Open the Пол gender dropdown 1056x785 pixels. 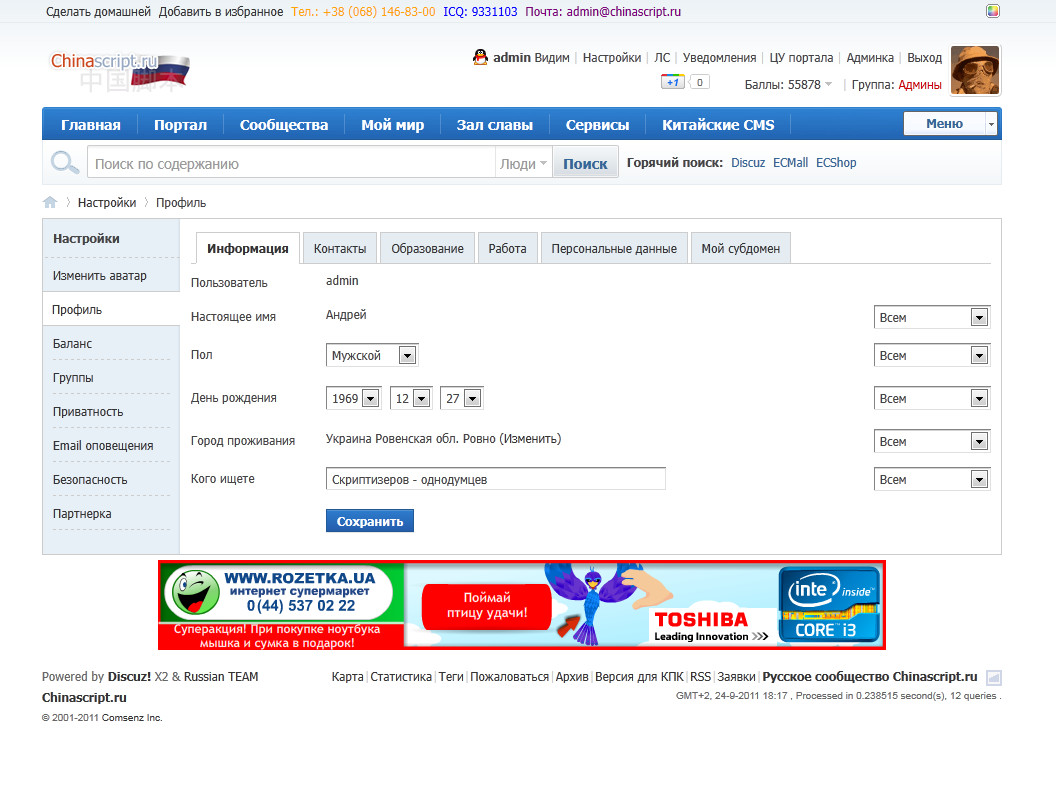(x=372, y=355)
